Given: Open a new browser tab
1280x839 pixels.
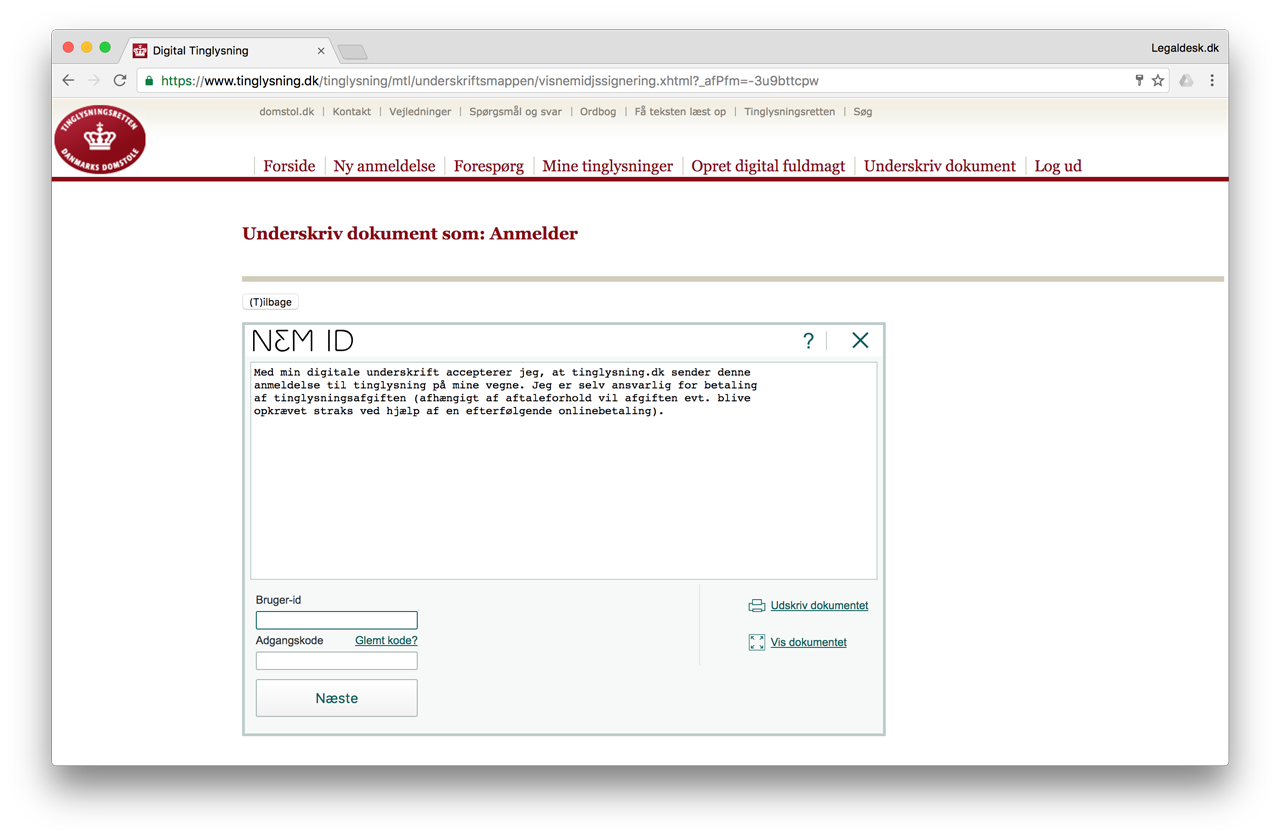Looking at the screenshot, I should pos(353,51).
